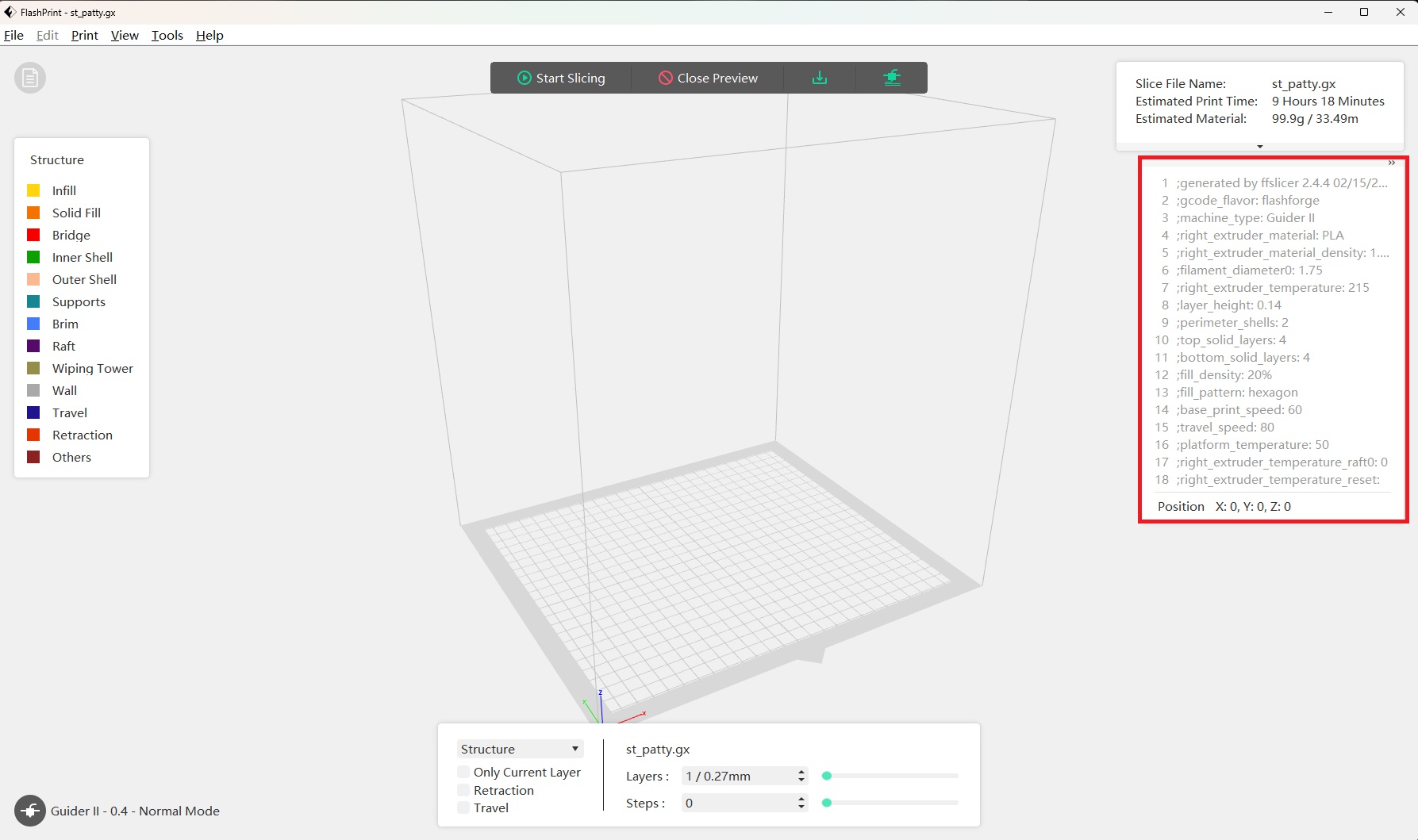The image size is (1418, 840).
Task: Click the red cancel icon on Close Preview
Action: pos(665,78)
